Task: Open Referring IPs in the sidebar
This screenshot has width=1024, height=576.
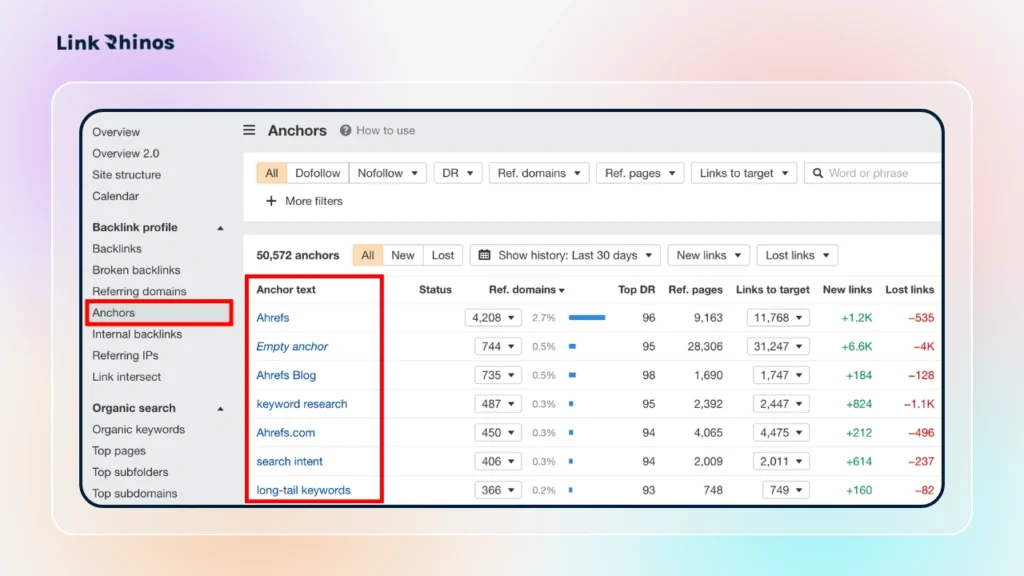Action: (x=125, y=356)
